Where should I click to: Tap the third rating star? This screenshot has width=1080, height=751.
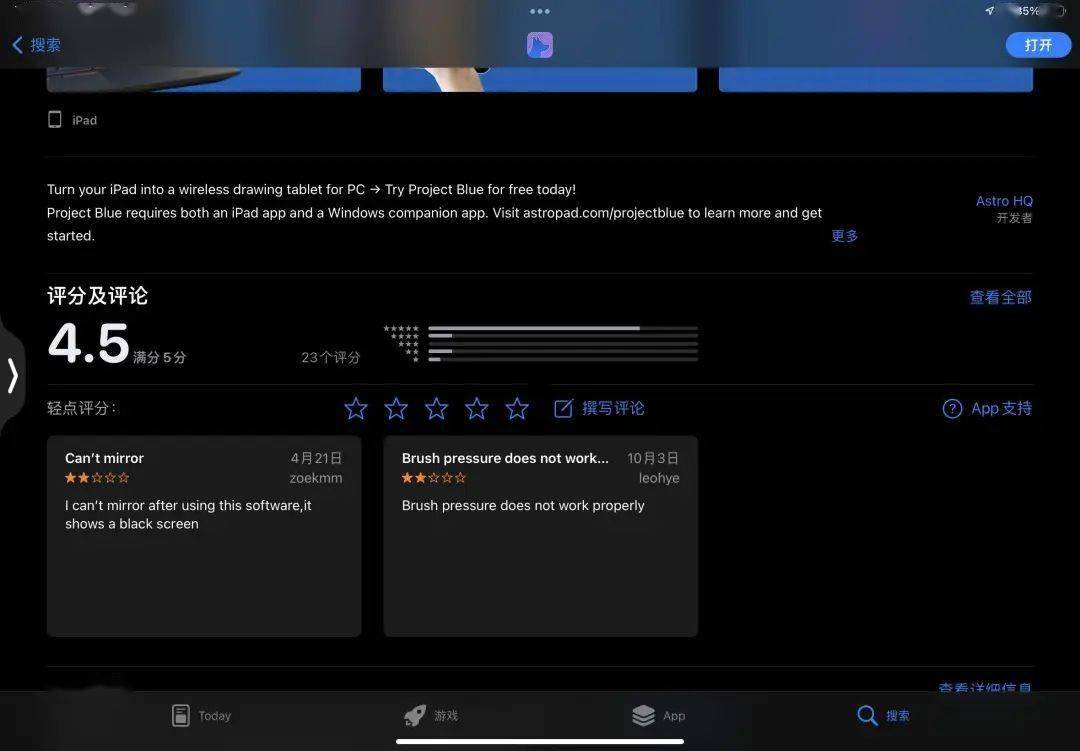(x=437, y=408)
